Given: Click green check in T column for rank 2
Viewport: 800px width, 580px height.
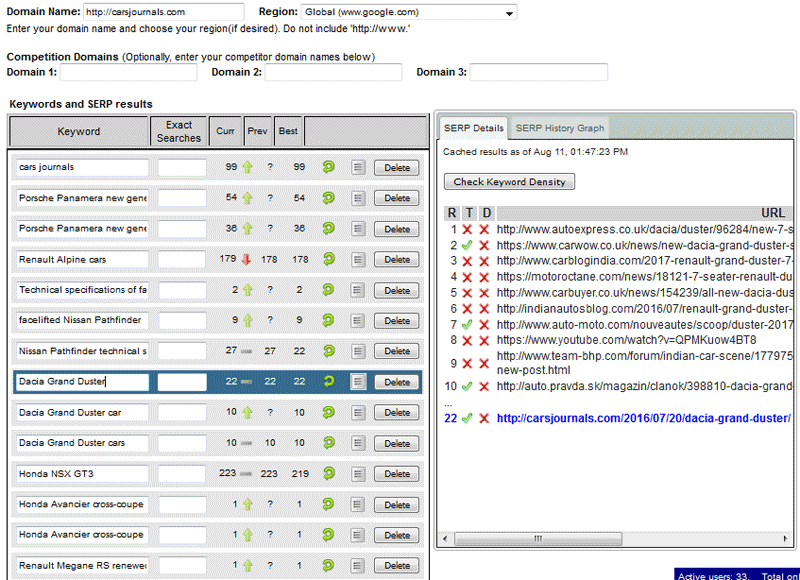Looking at the screenshot, I should pos(467,245).
